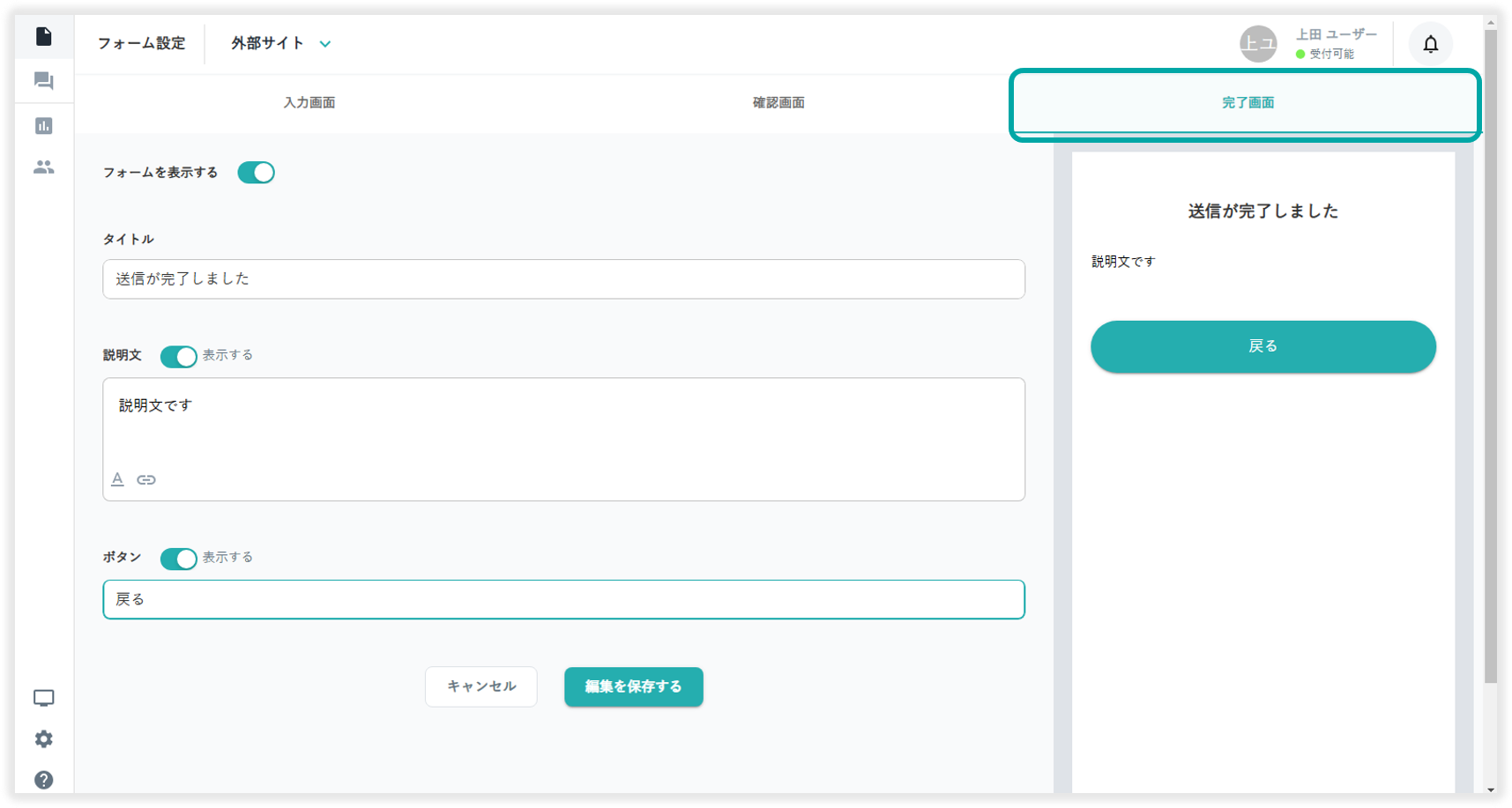This screenshot has width=1512, height=808.
Task: Open the analytics chart icon in sidebar
Action: click(43, 126)
